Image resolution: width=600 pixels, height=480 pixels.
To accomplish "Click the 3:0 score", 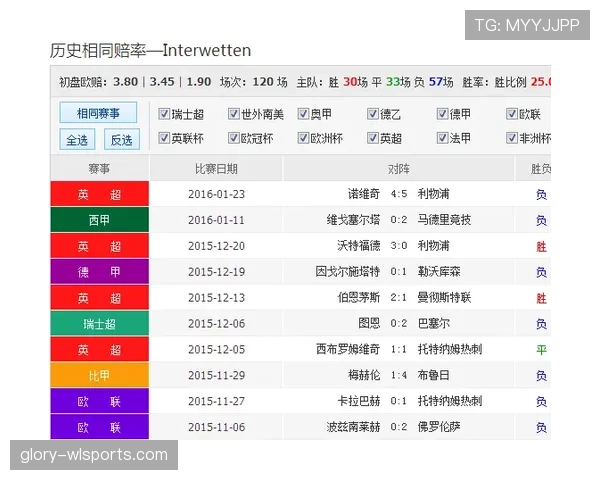I will [399, 246].
